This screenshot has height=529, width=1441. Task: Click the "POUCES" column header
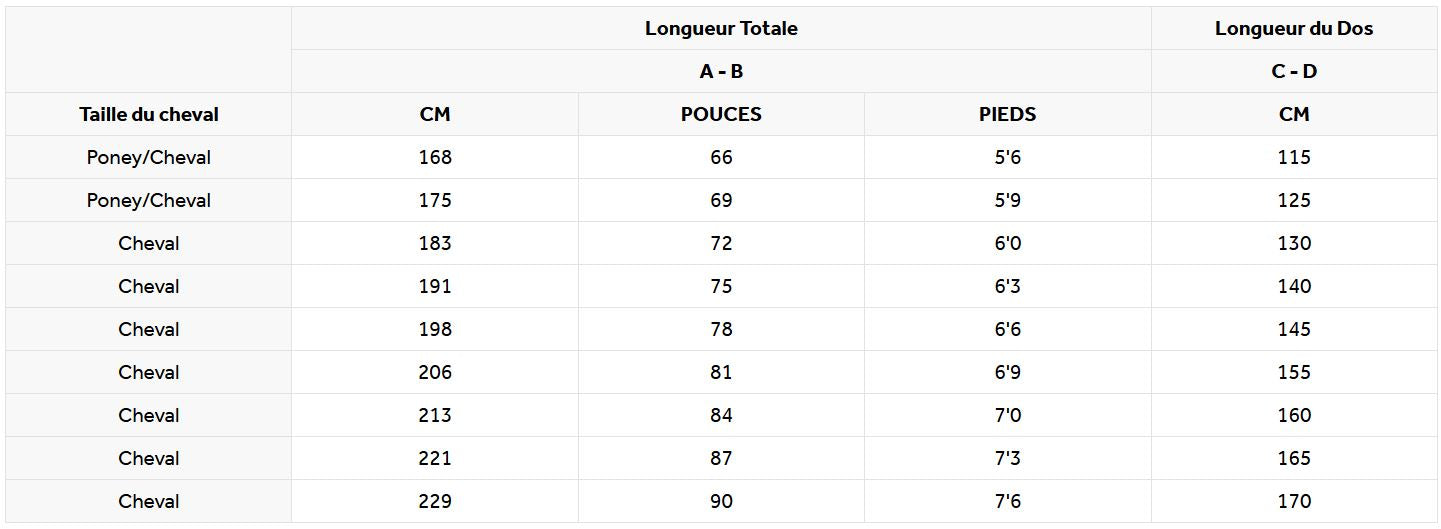point(721,114)
